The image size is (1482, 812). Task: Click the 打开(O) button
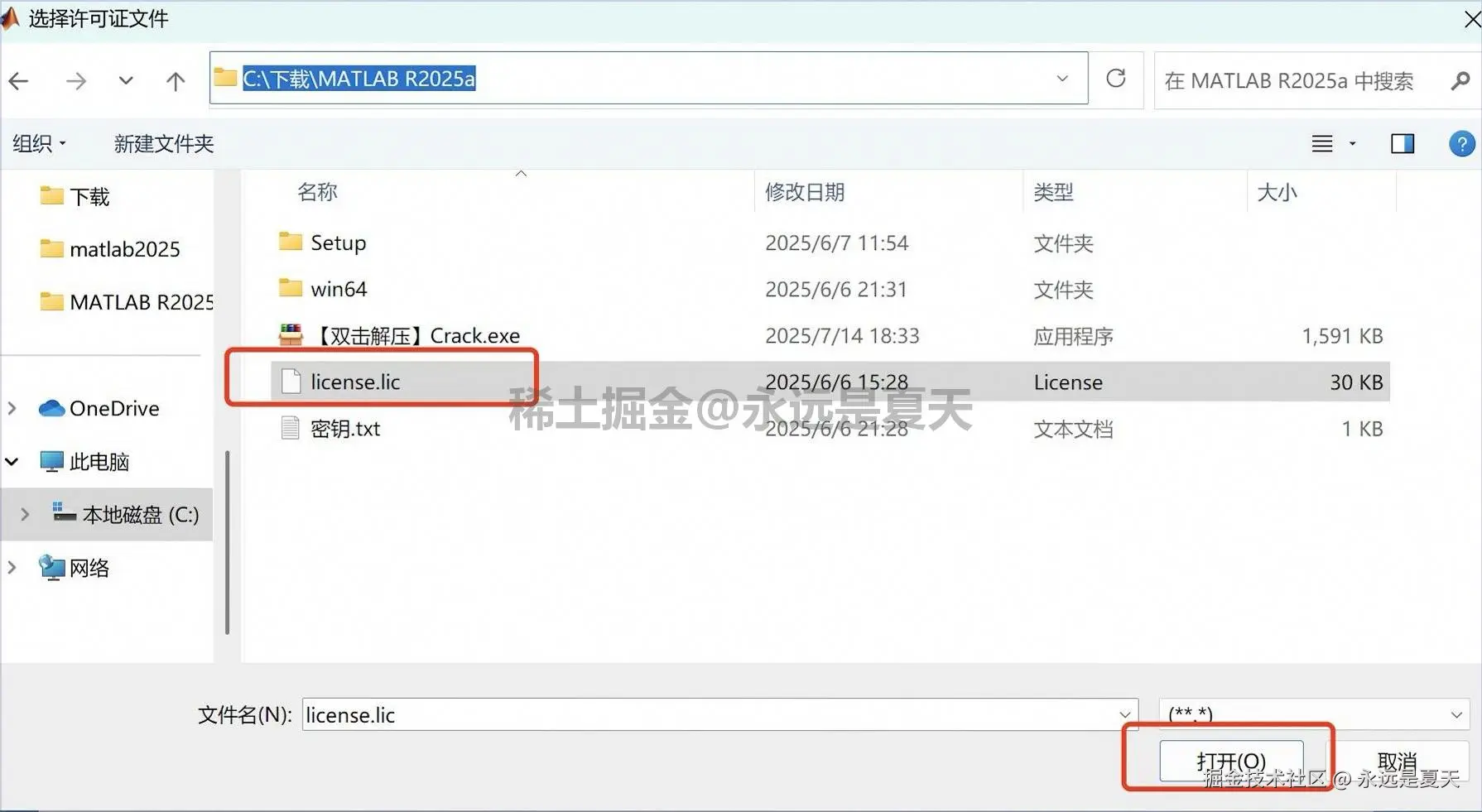pyautogui.click(x=1230, y=759)
